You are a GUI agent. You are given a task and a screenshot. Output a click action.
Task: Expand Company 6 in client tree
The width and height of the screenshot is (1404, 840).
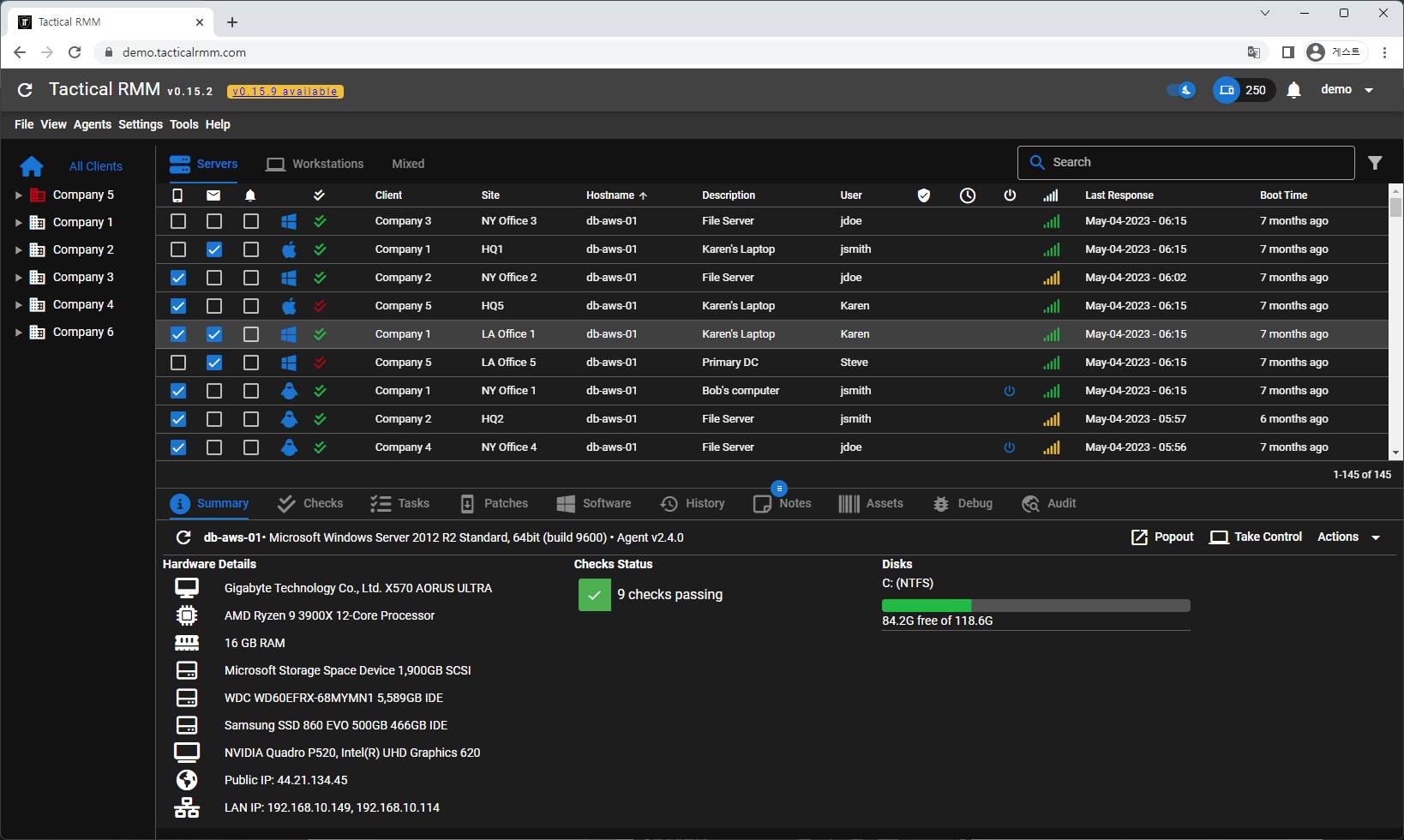pyautogui.click(x=18, y=333)
